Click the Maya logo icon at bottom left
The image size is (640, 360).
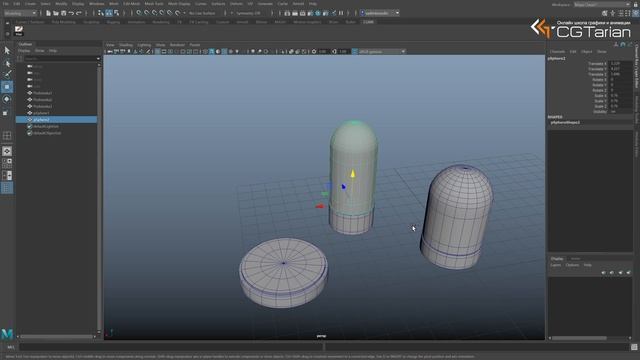click(7, 334)
